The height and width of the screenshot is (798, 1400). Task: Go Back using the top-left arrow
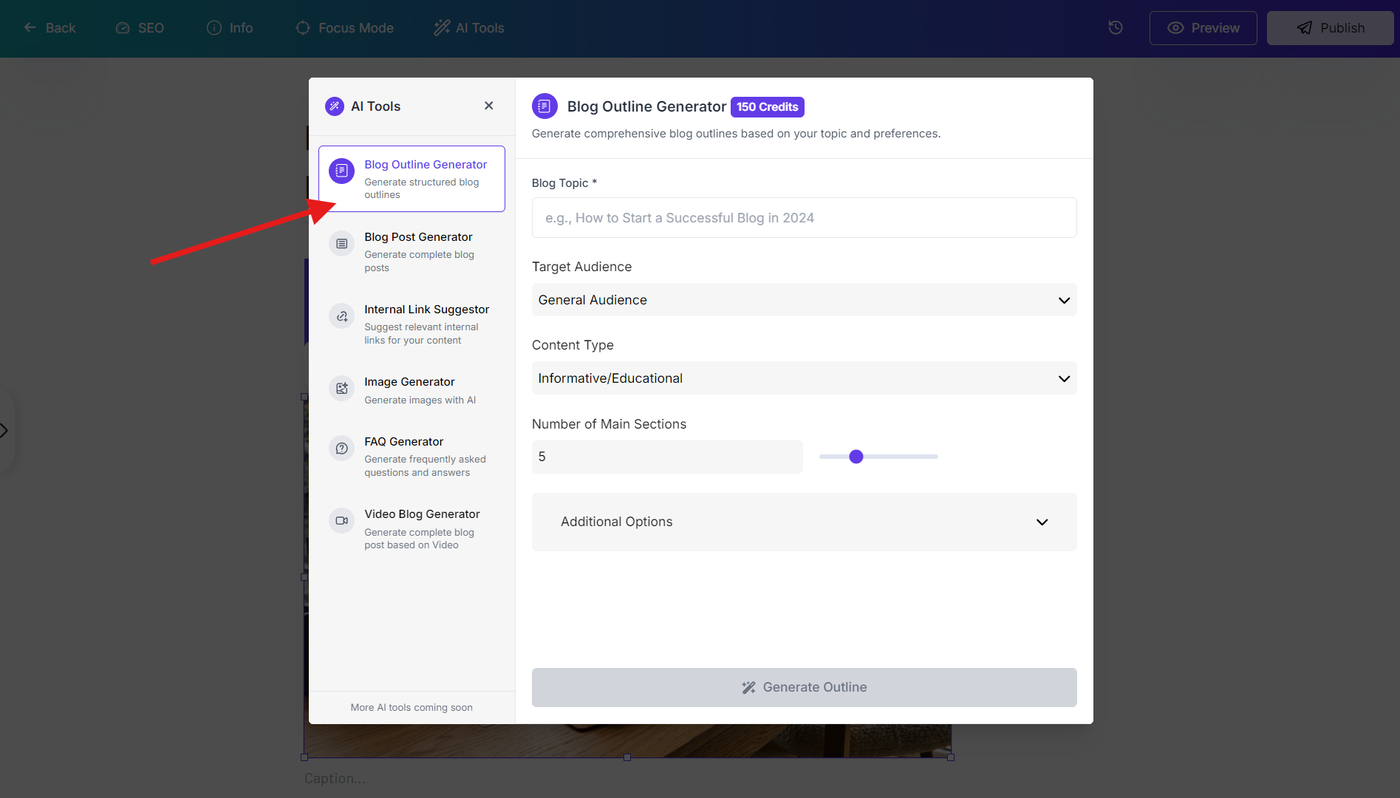[49, 28]
